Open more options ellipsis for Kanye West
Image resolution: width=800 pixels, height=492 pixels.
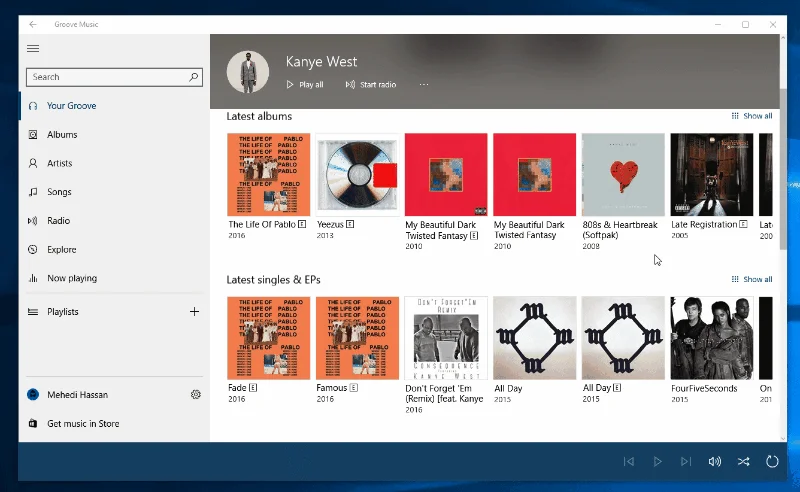(424, 85)
